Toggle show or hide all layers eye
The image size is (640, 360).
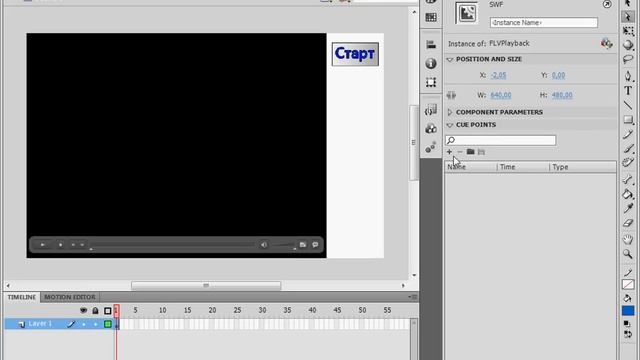click(x=84, y=311)
